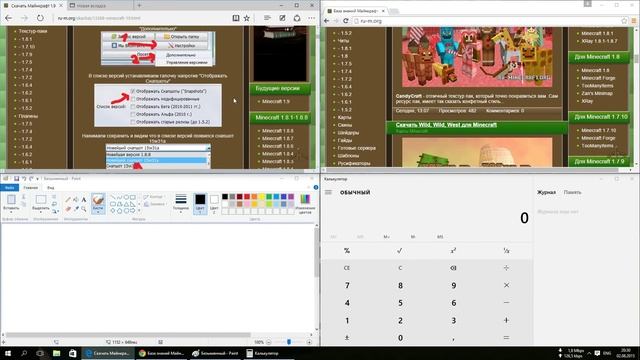Expand the Paint shapes gallery
This screenshot has height=360, width=640.
[x=139, y=211]
